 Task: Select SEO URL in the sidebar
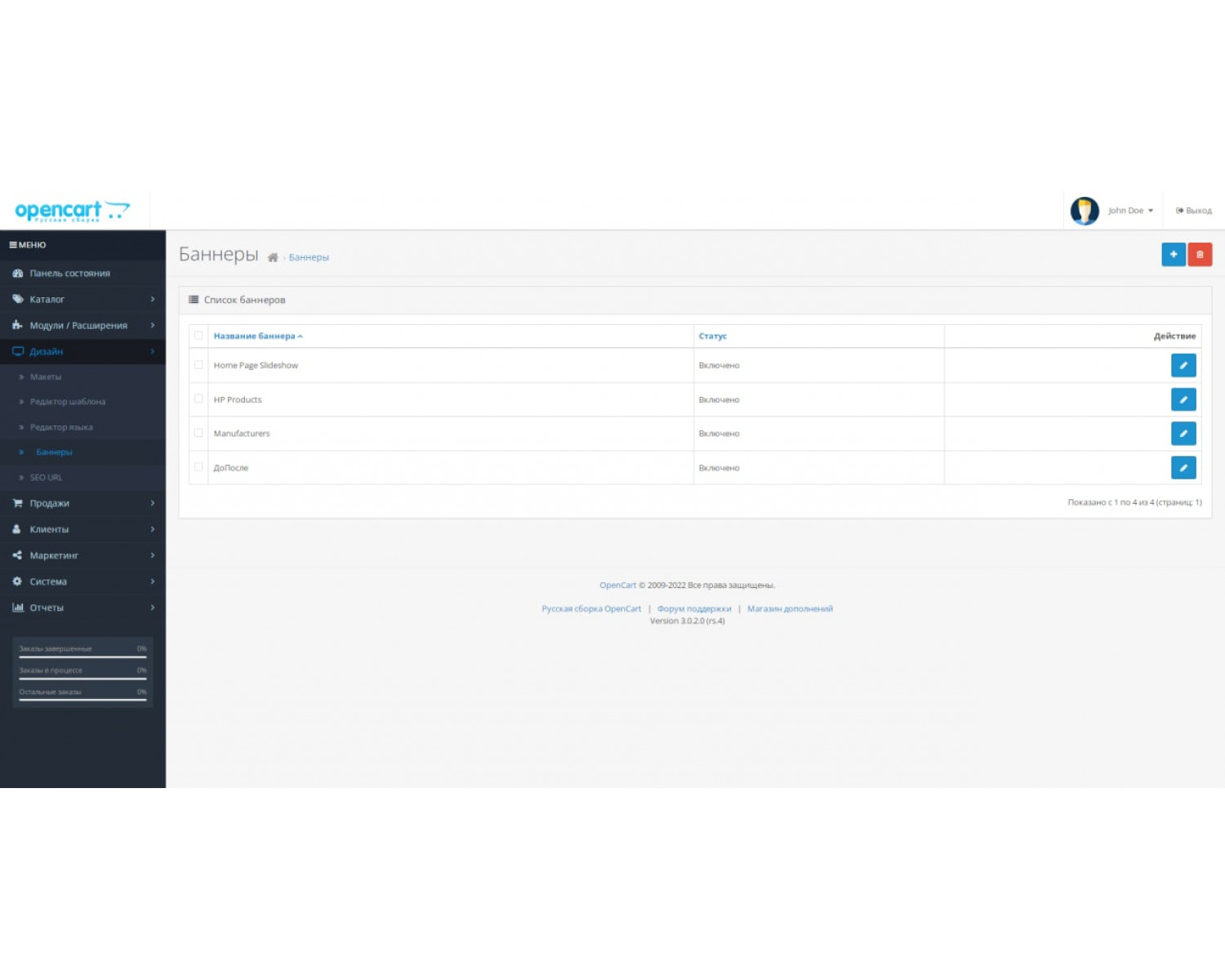pyautogui.click(x=47, y=477)
